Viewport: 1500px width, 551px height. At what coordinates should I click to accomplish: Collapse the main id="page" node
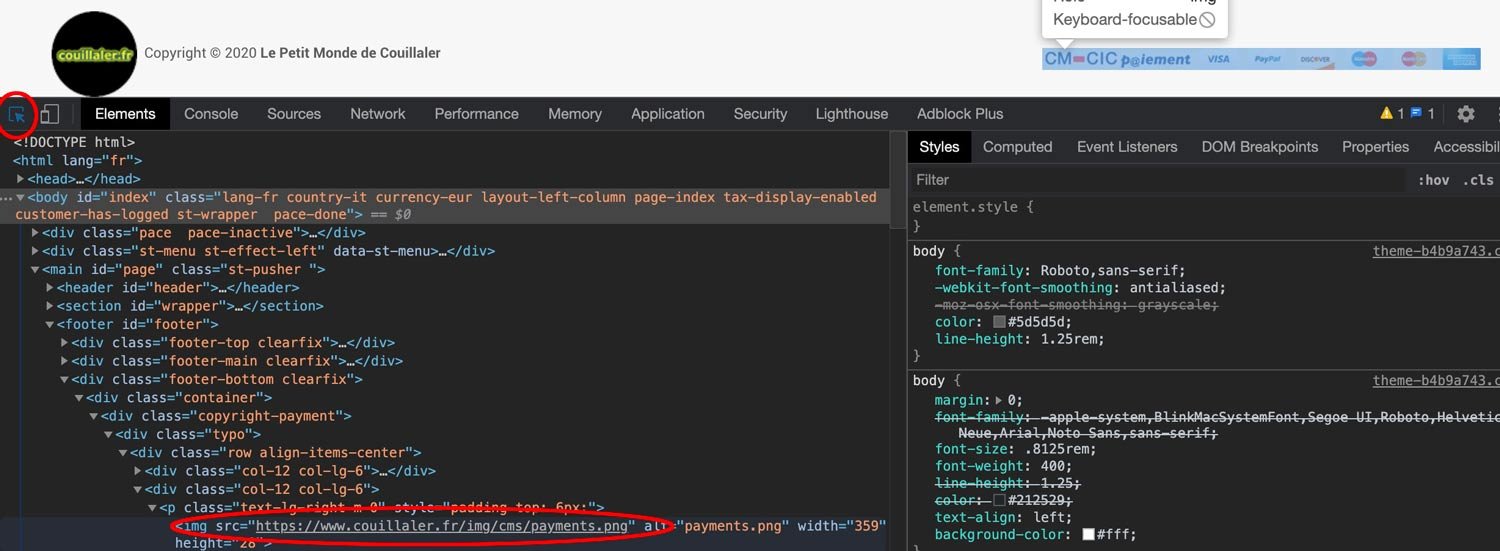[x=35, y=270]
